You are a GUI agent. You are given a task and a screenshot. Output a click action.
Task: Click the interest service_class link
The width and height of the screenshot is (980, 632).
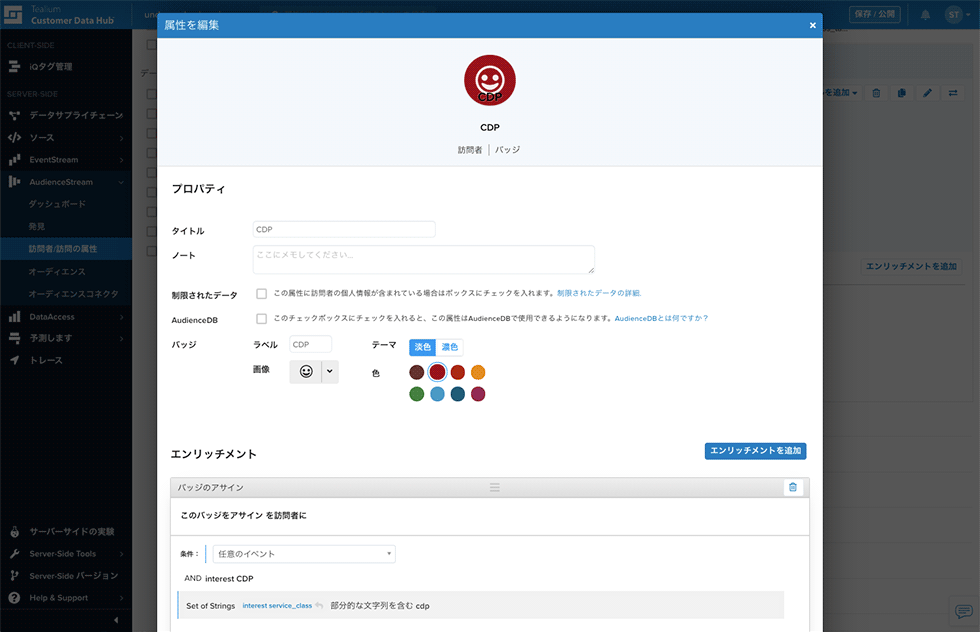pyautogui.click(x=277, y=606)
